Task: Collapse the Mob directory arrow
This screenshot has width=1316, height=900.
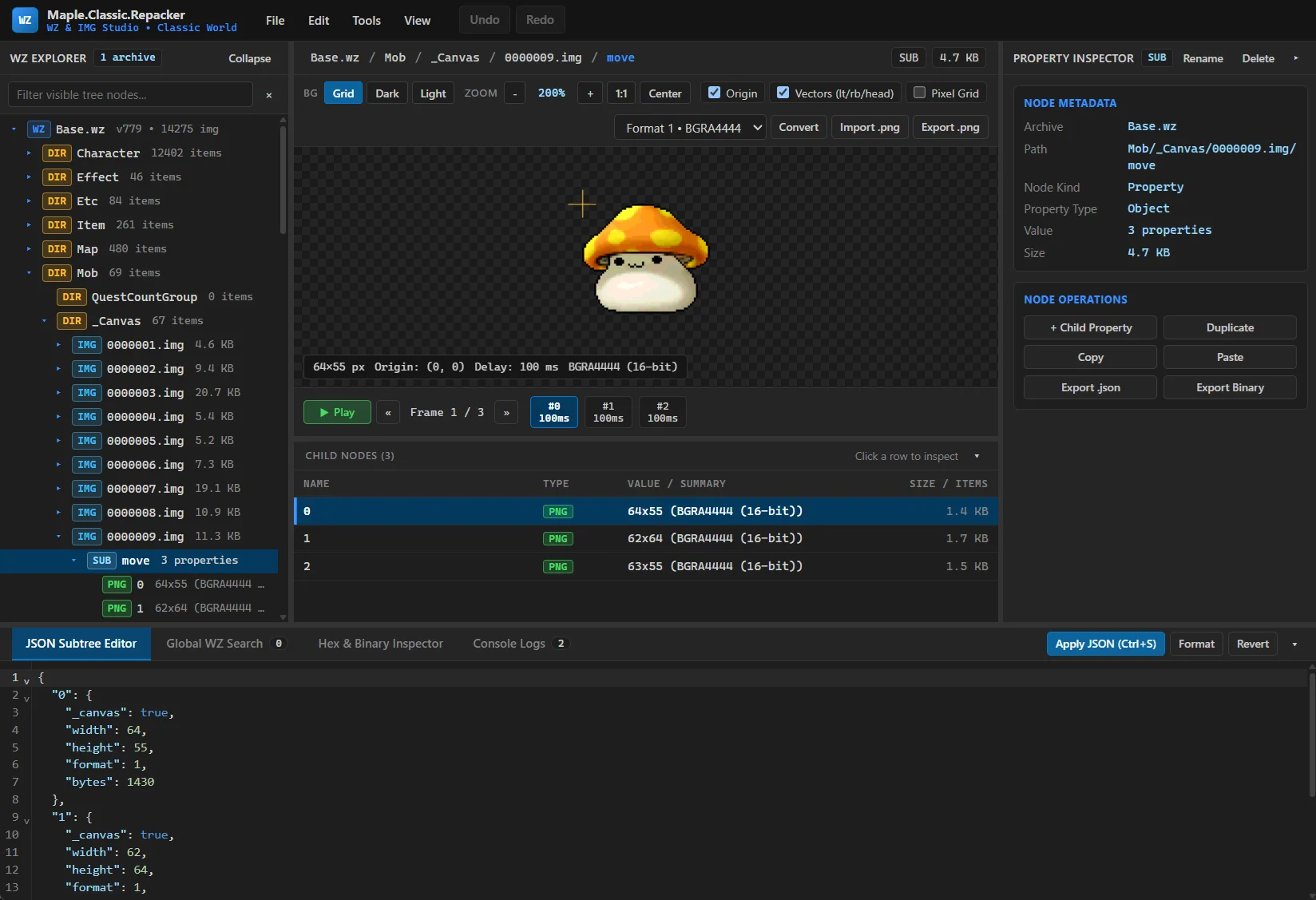Action: pos(29,273)
